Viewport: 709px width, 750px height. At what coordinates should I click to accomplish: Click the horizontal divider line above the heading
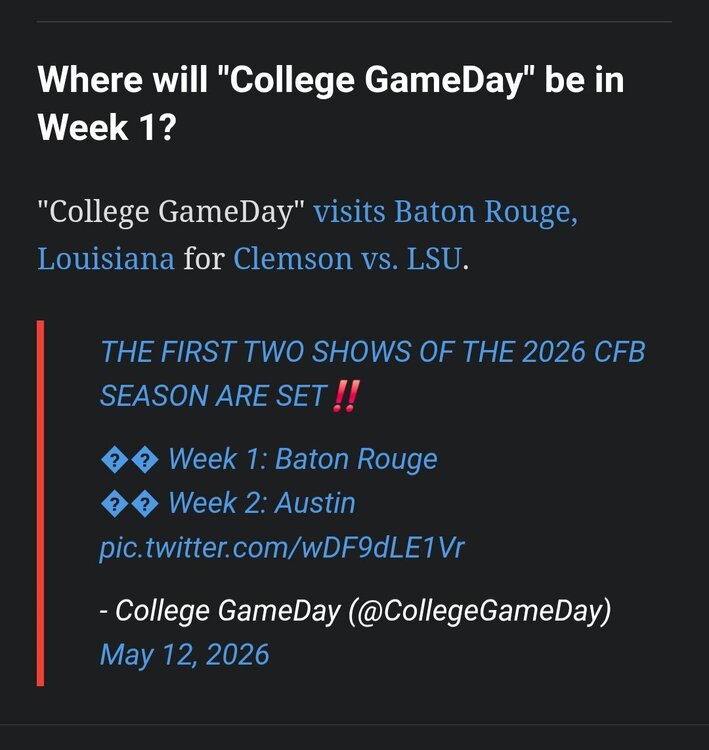[354, 22]
